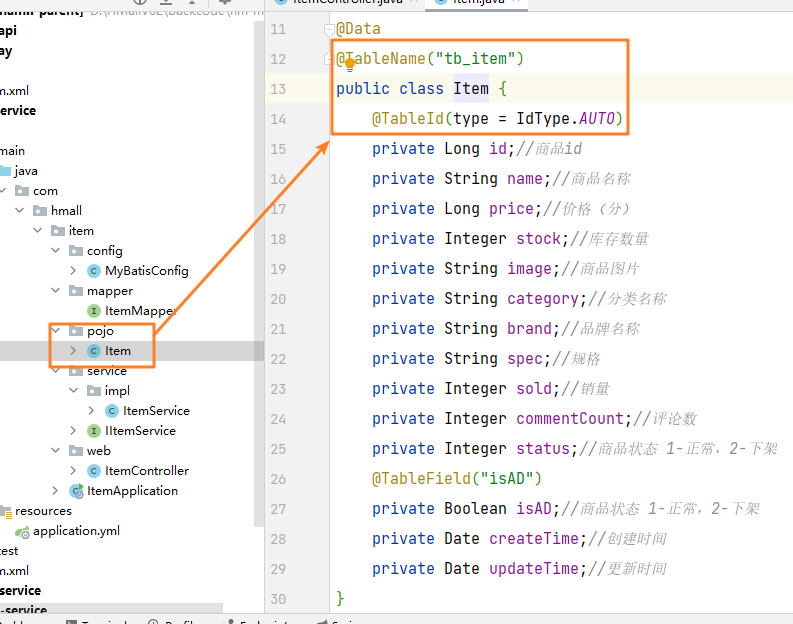Select application.yml in project tree

(76, 531)
